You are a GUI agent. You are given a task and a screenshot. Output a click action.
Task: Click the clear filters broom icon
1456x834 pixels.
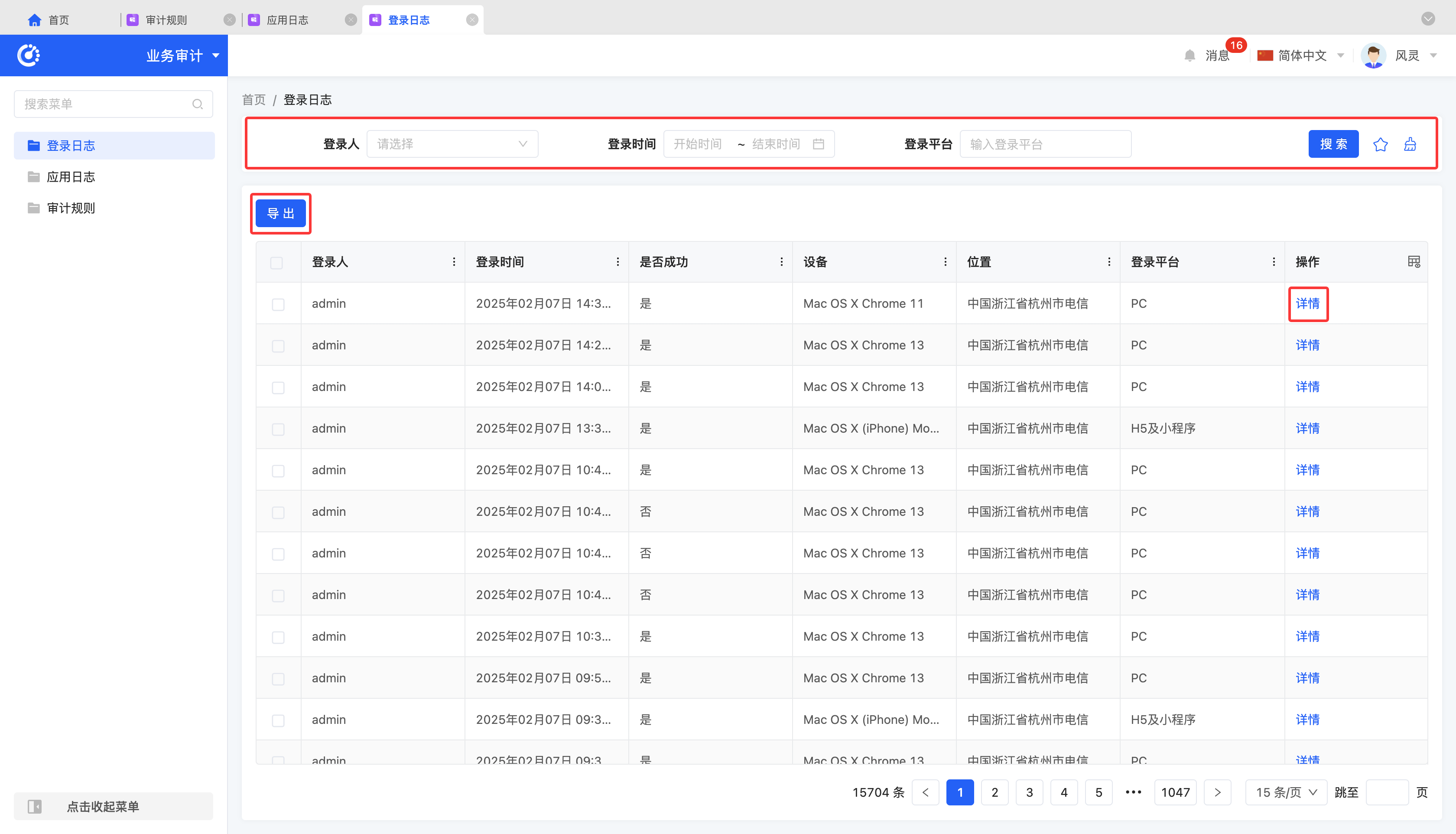click(x=1410, y=144)
